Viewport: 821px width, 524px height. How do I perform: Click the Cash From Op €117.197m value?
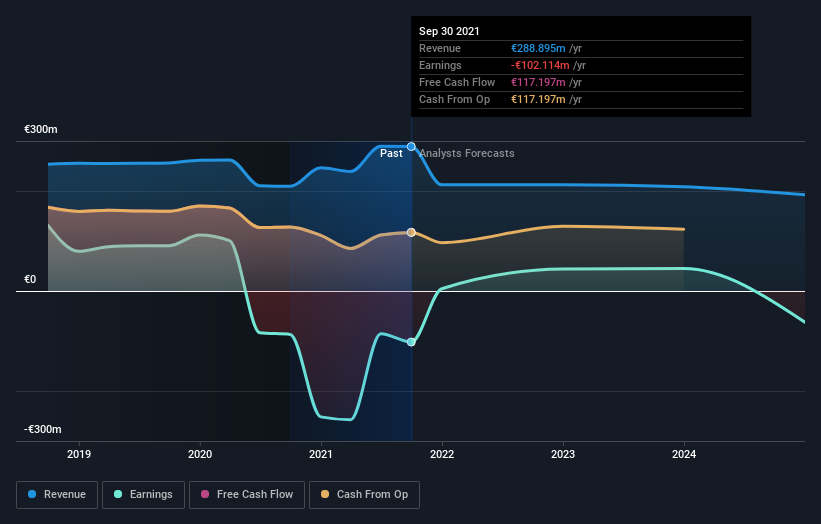point(538,99)
